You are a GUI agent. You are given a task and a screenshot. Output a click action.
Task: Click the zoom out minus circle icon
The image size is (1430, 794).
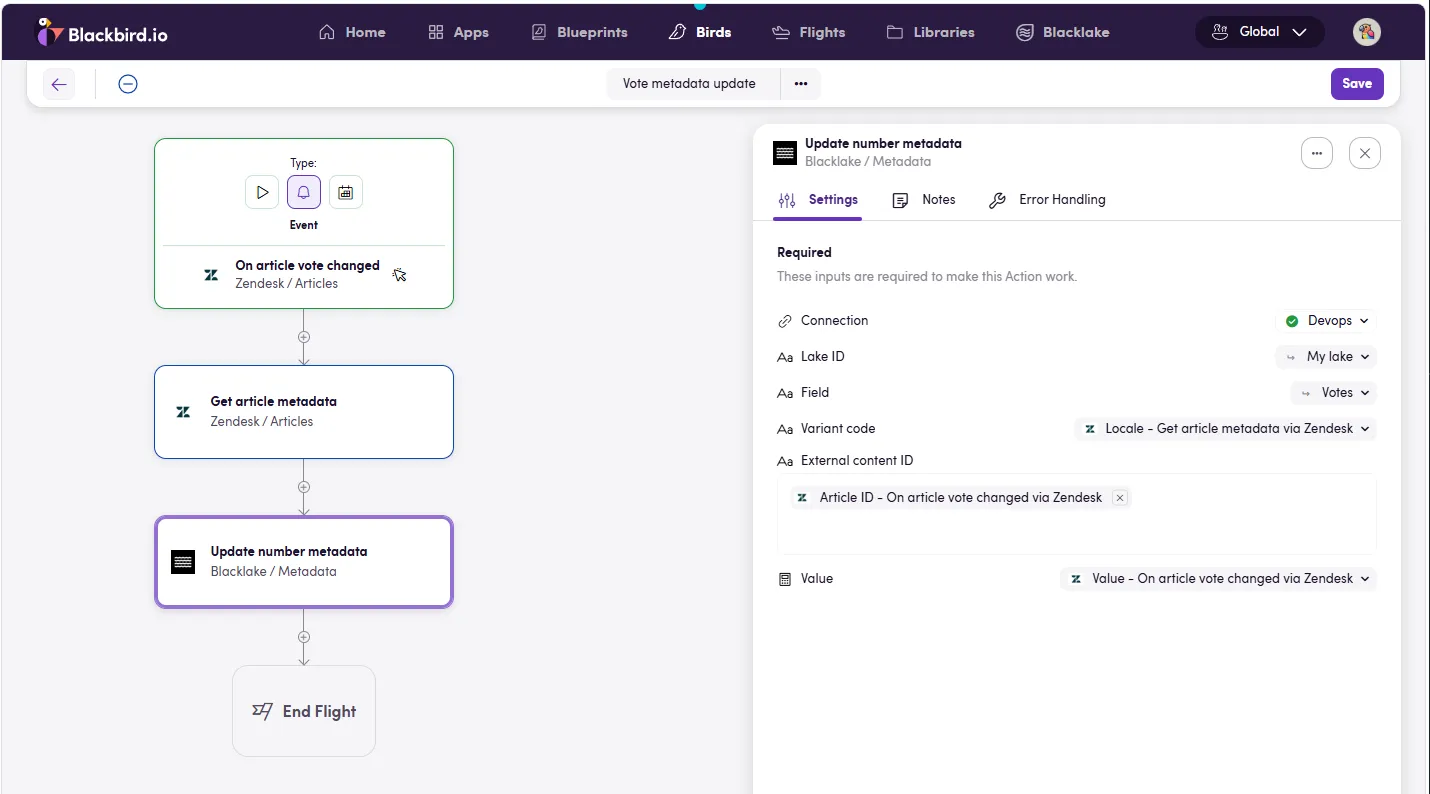pyautogui.click(x=128, y=84)
